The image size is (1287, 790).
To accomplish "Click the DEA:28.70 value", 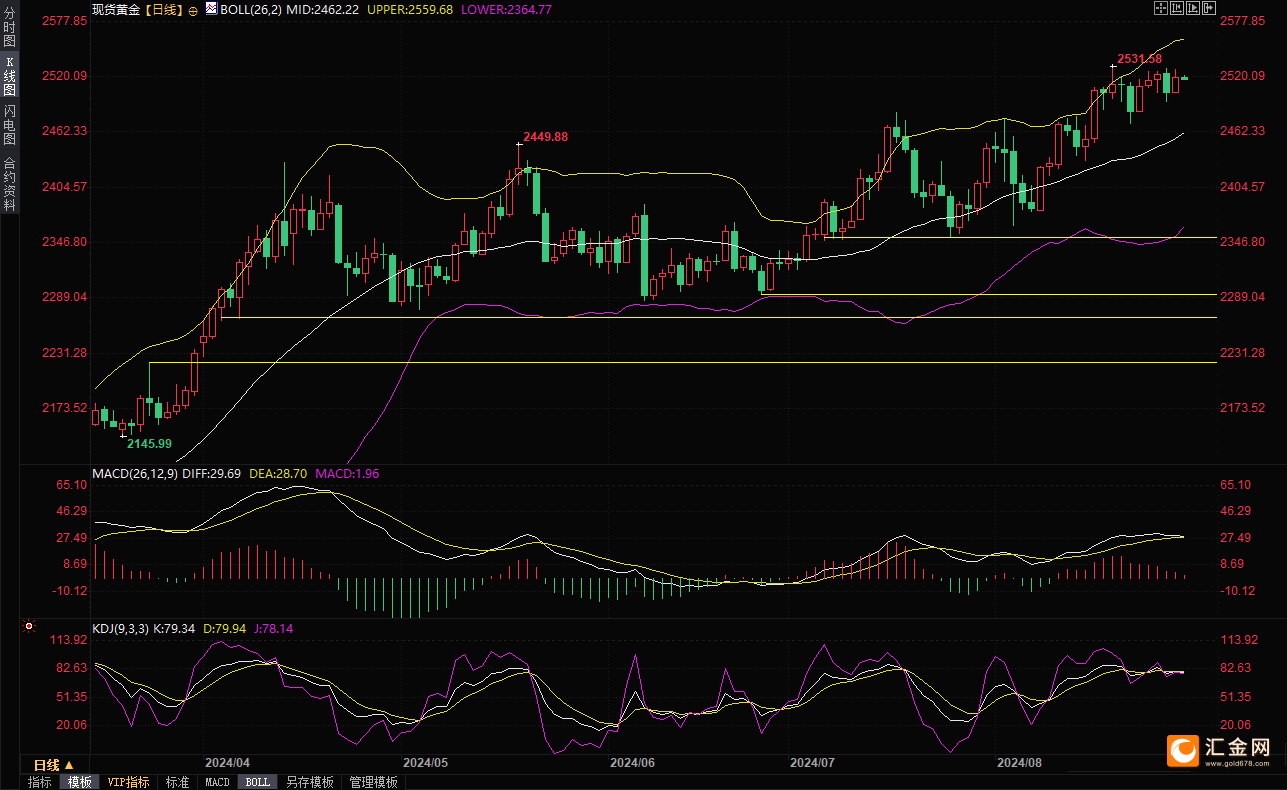I will [279, 473].
